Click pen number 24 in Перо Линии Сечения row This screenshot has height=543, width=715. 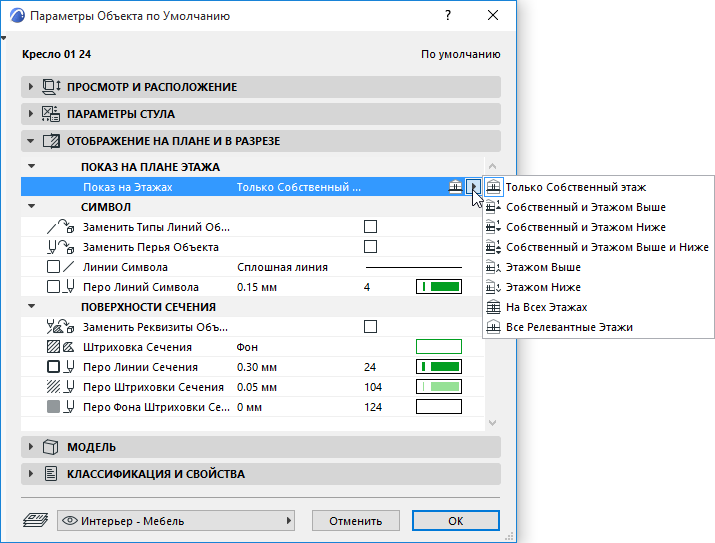tap(370, 367)
